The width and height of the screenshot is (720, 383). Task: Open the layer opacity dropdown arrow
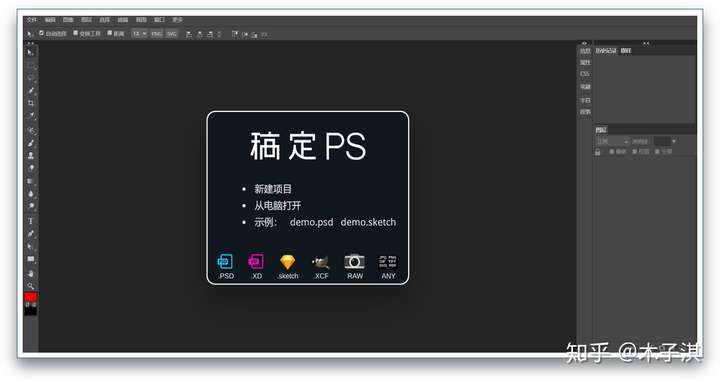pyautogui.click(x=674, y=141)
